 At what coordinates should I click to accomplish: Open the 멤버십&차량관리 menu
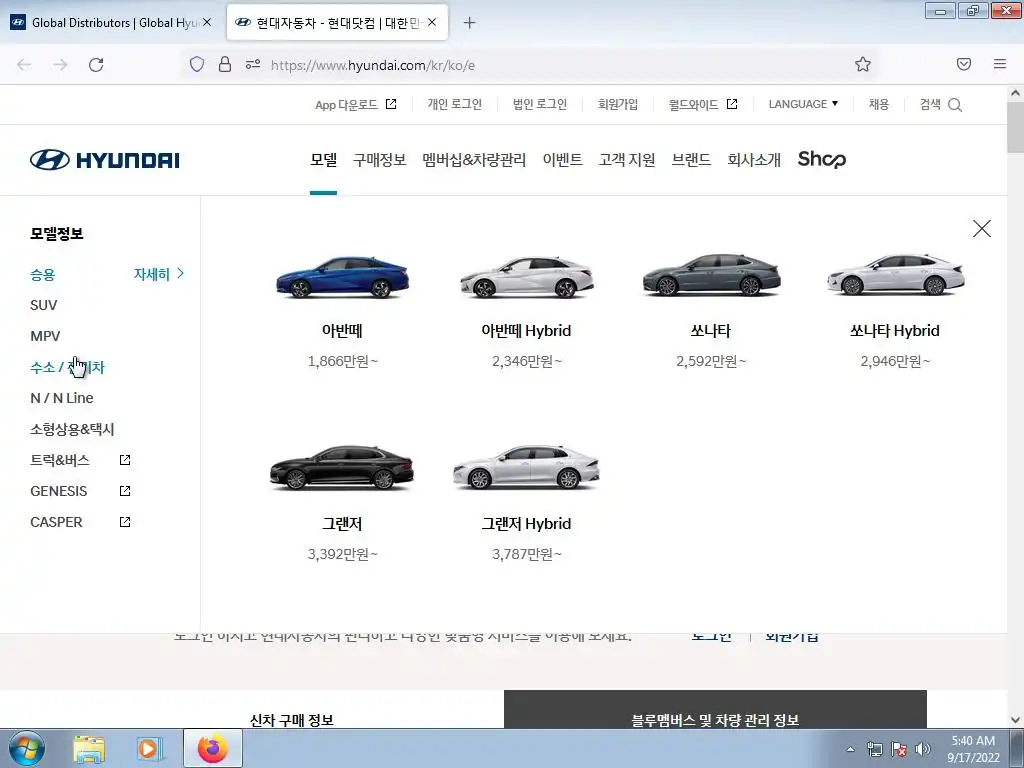point(474,159)
